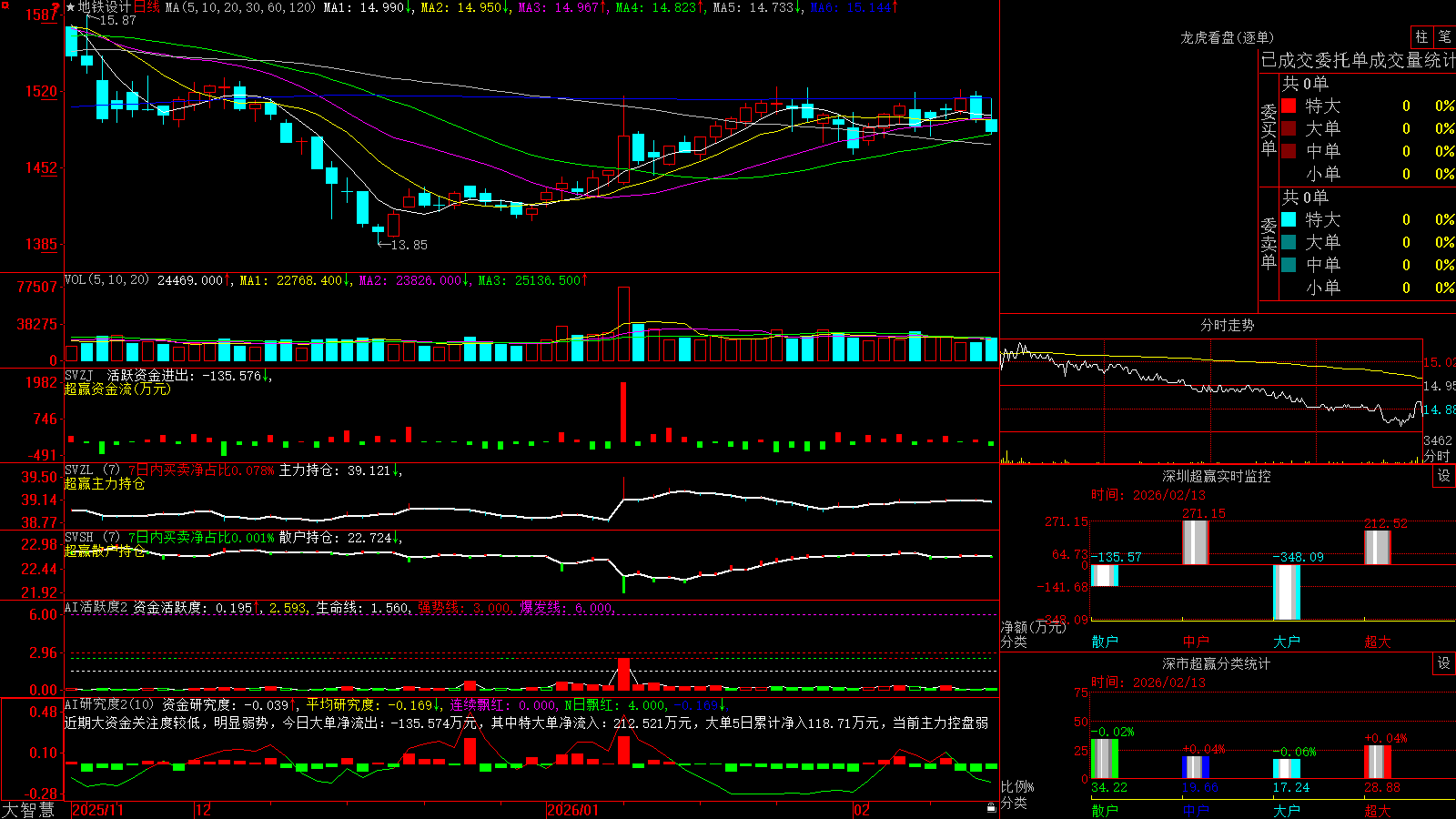Click the MA1: 14.990 value
The width and height of the screenshot is (1456, 819).
pyautogui.click(x=368, y=7)
